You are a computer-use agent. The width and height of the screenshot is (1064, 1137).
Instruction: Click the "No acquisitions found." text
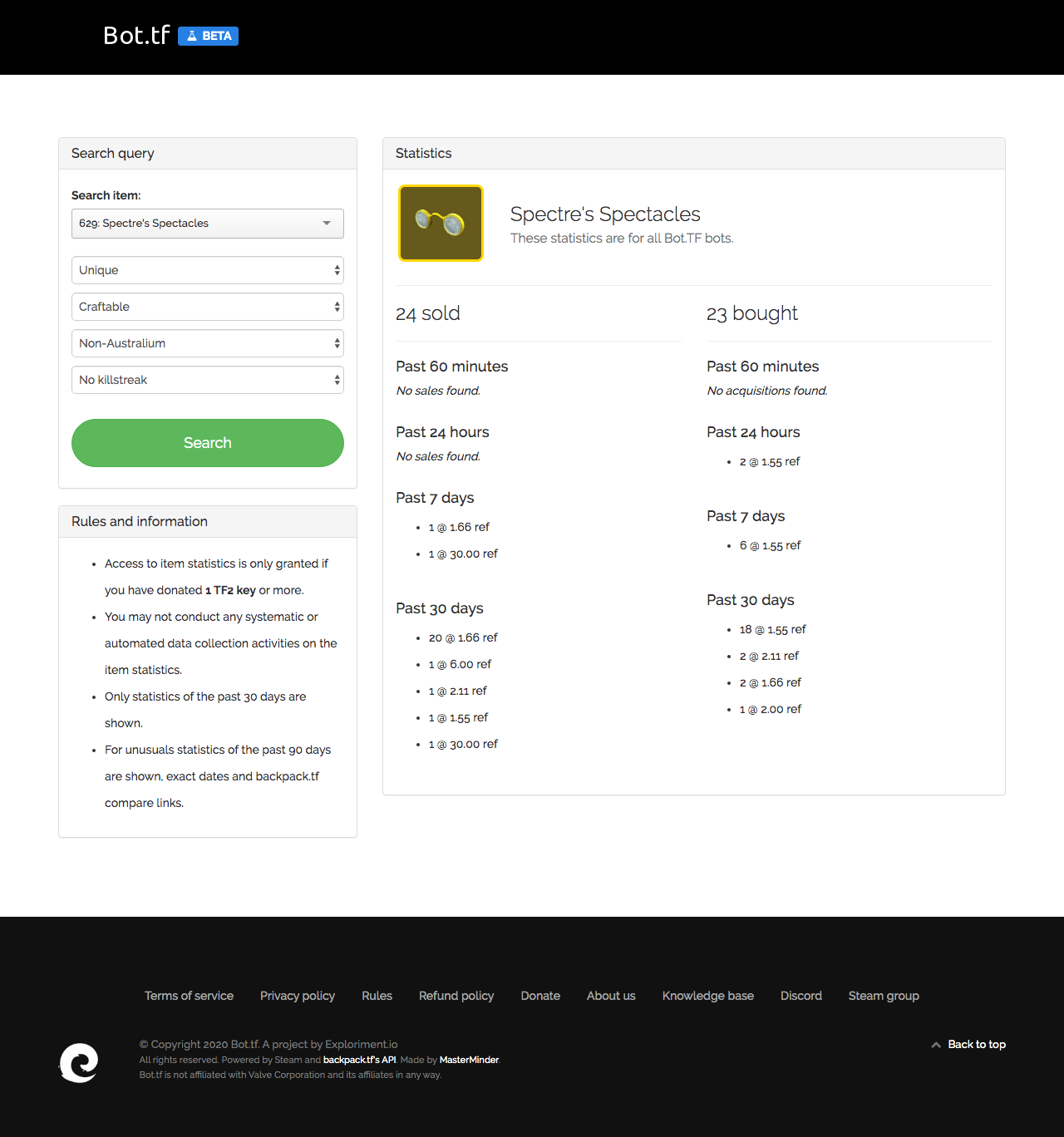point(767,391)
